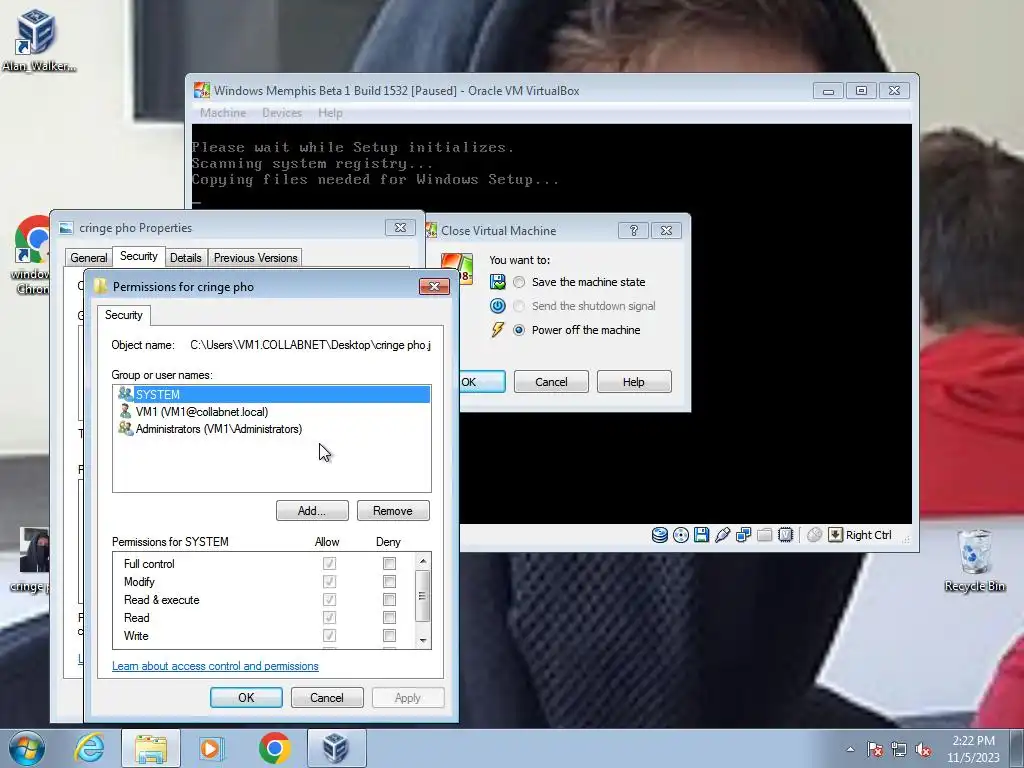
Task: Click the Save the machine state disk icon
Action: (x=498, y=281)
